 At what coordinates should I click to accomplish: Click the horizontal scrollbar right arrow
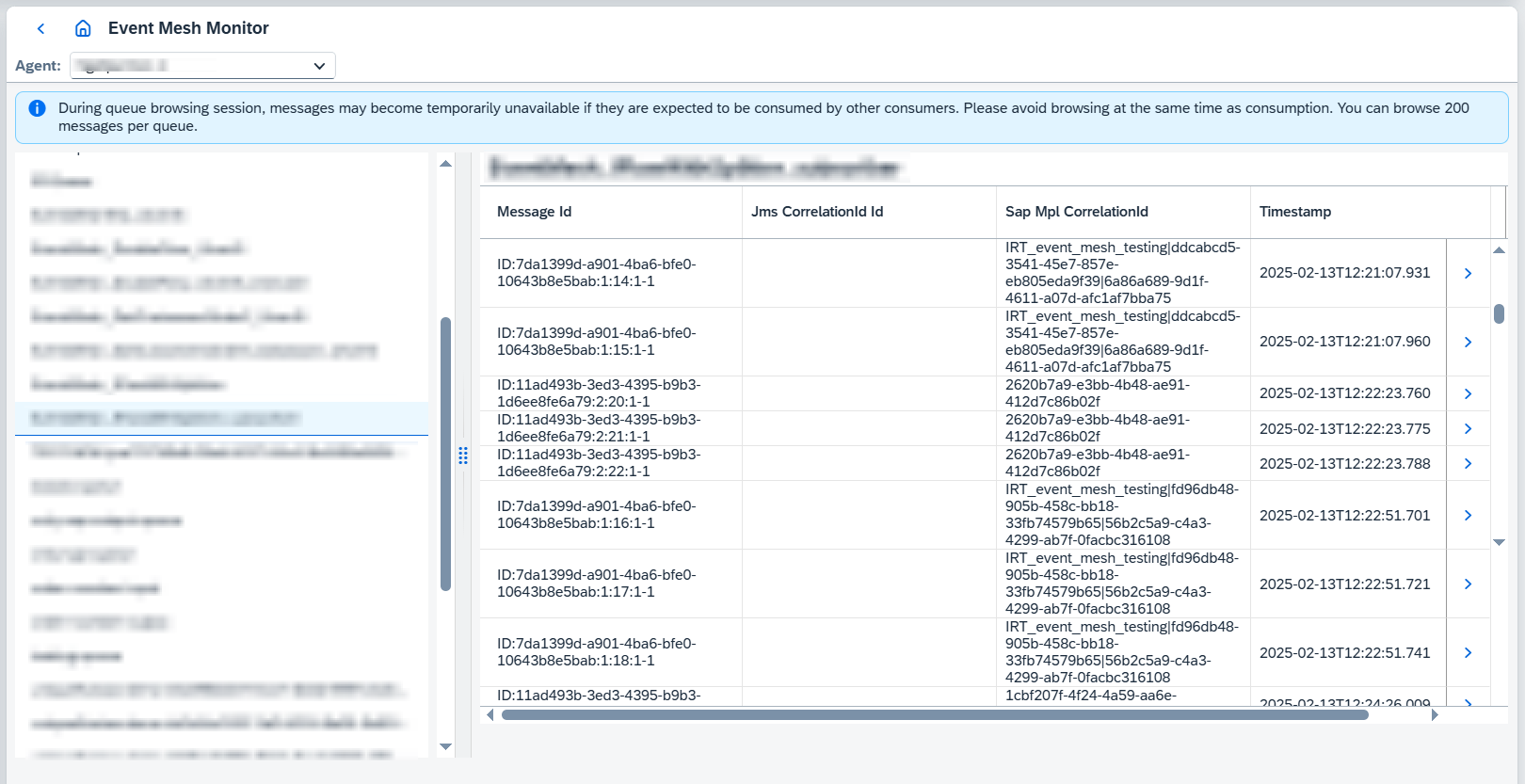coord(1435,715)
